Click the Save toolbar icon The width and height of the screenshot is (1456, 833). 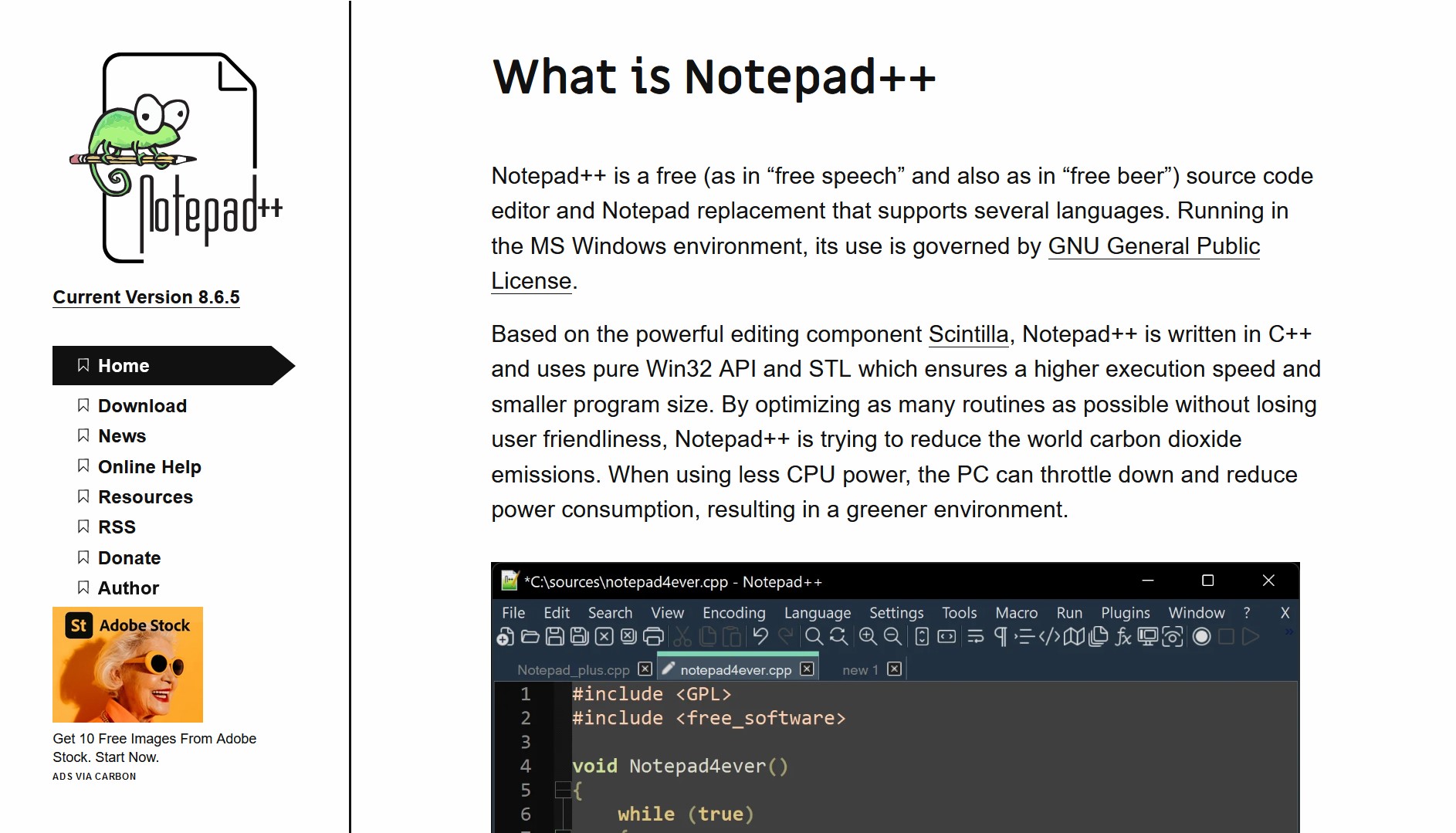pos(554,637)
